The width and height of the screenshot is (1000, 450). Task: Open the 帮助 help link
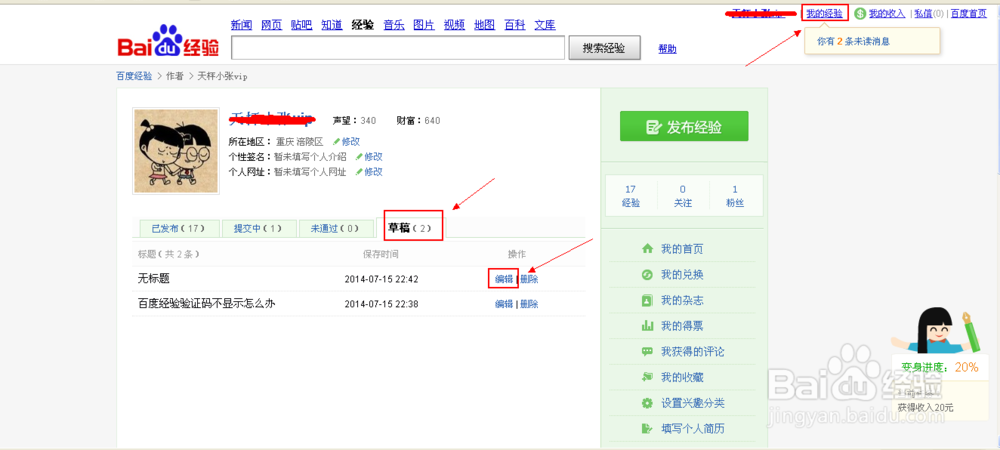pyautogui.click(x=668, y=49)
